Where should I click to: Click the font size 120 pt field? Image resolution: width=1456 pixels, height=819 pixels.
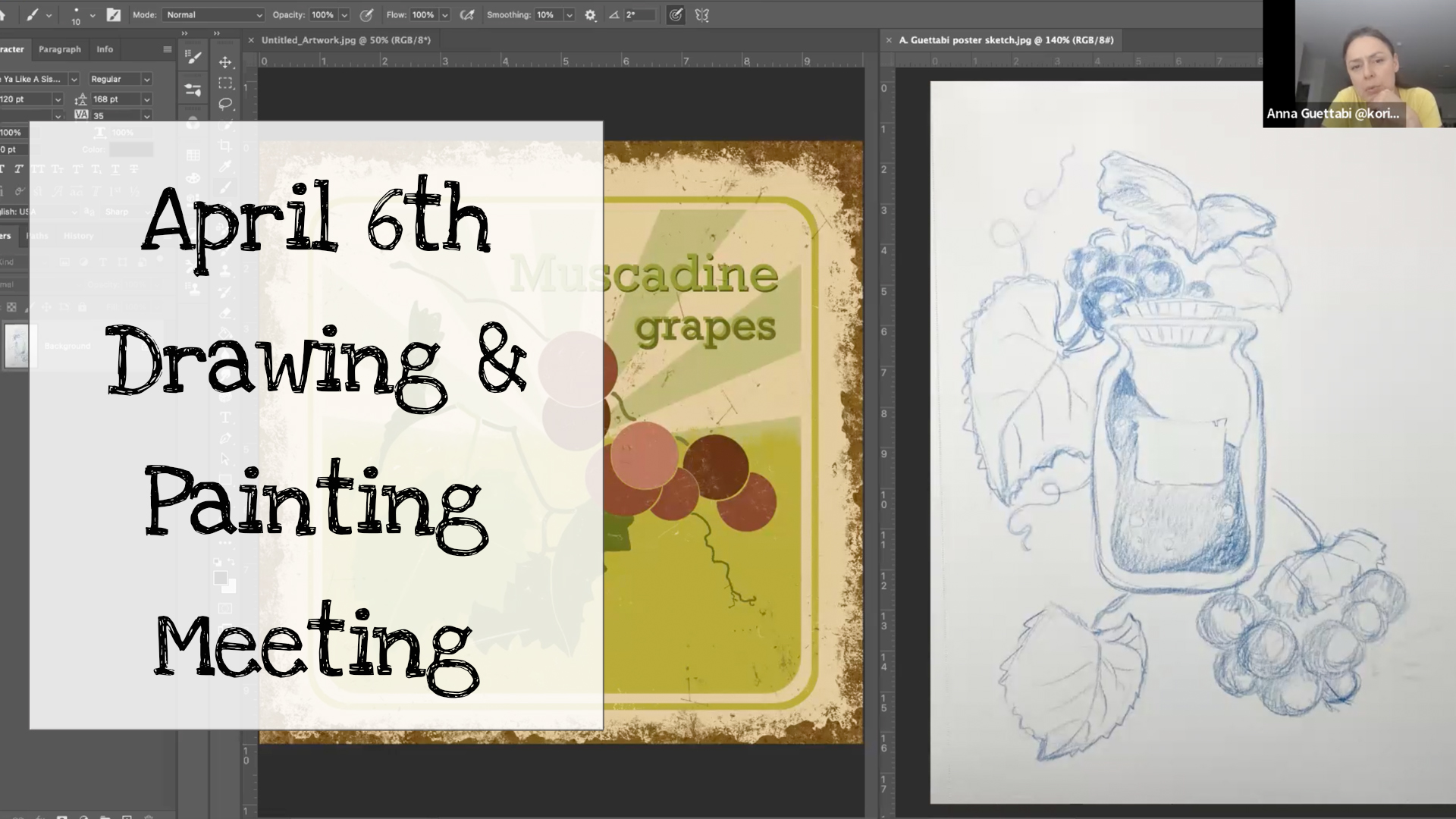pyautogui.click(x=25, y=99)
